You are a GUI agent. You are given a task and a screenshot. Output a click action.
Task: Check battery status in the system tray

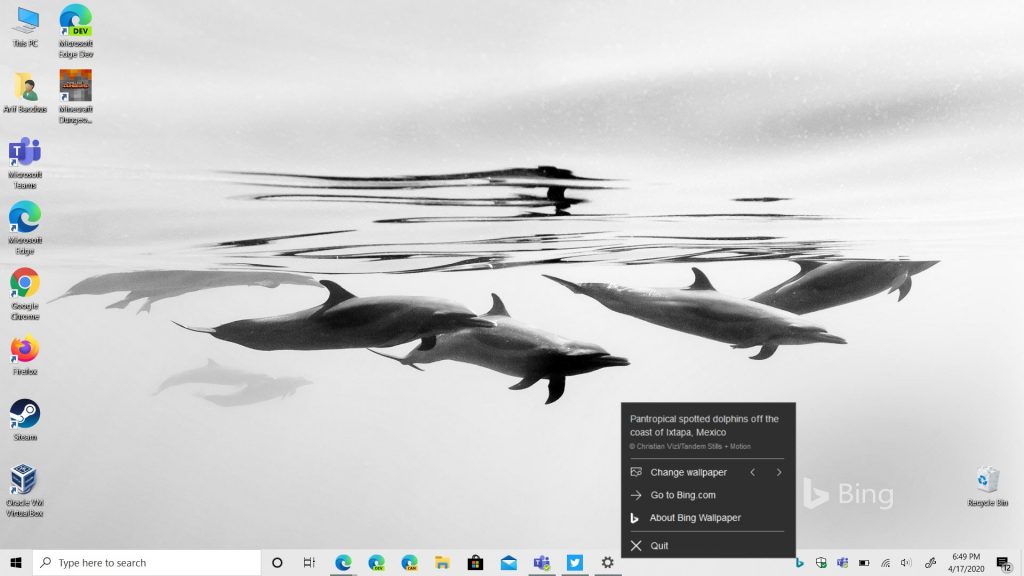(864, 563)
